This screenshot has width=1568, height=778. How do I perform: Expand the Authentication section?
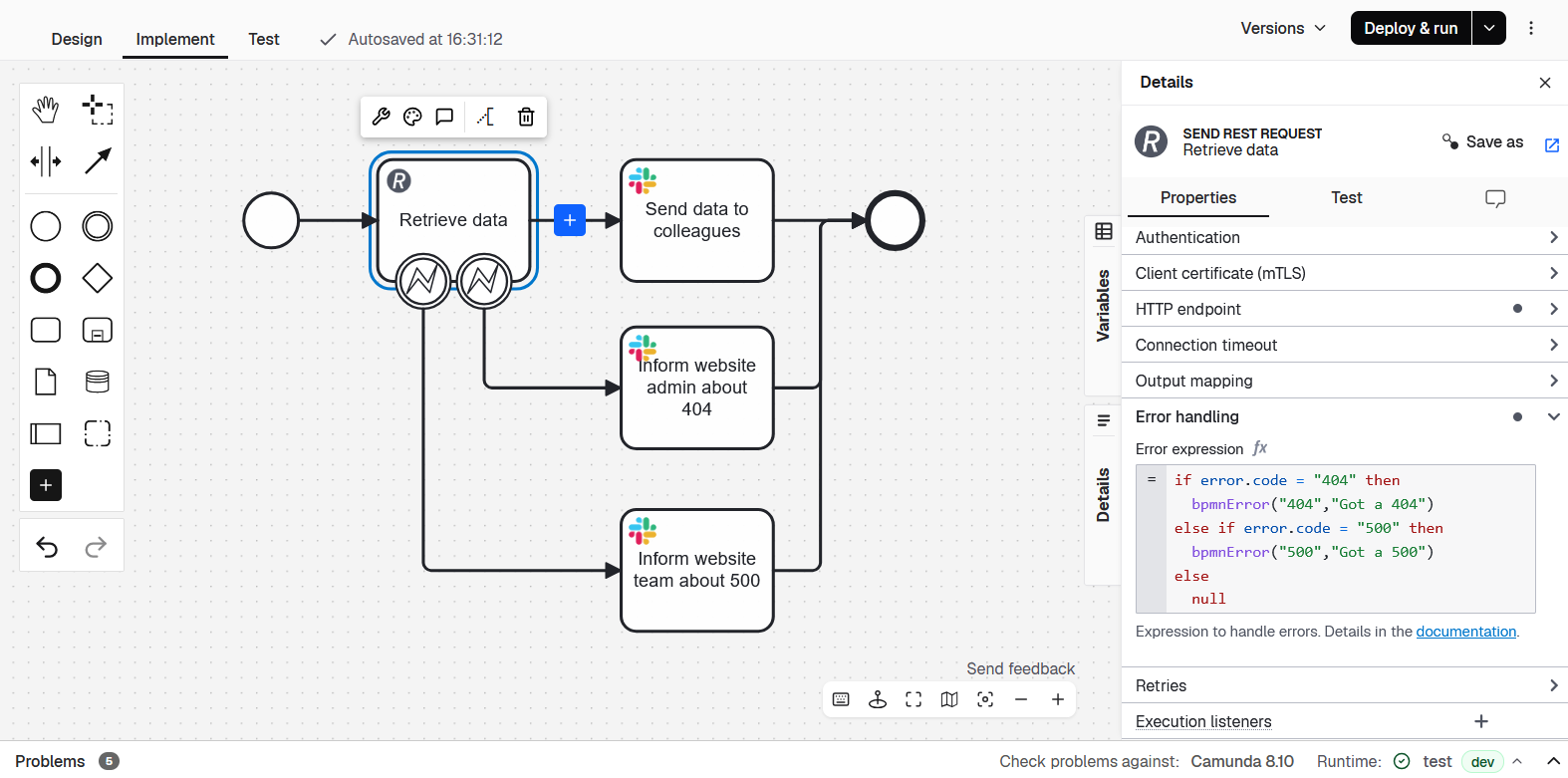[1345, 237]
